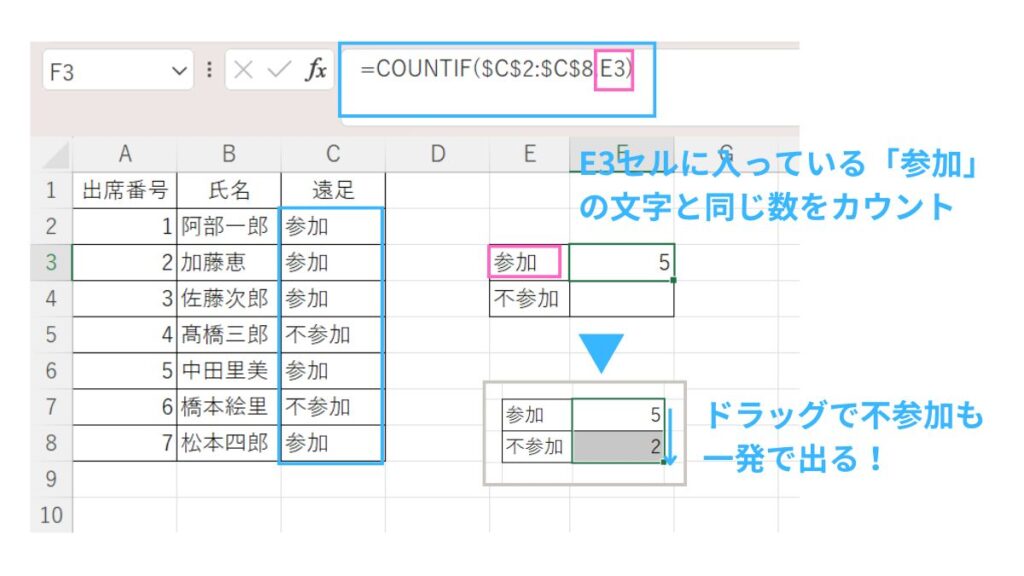Image resolution: width=1024 pixels, height=576 pixels.
Task: Select row 10 header
Action: [x=51, y=515]
